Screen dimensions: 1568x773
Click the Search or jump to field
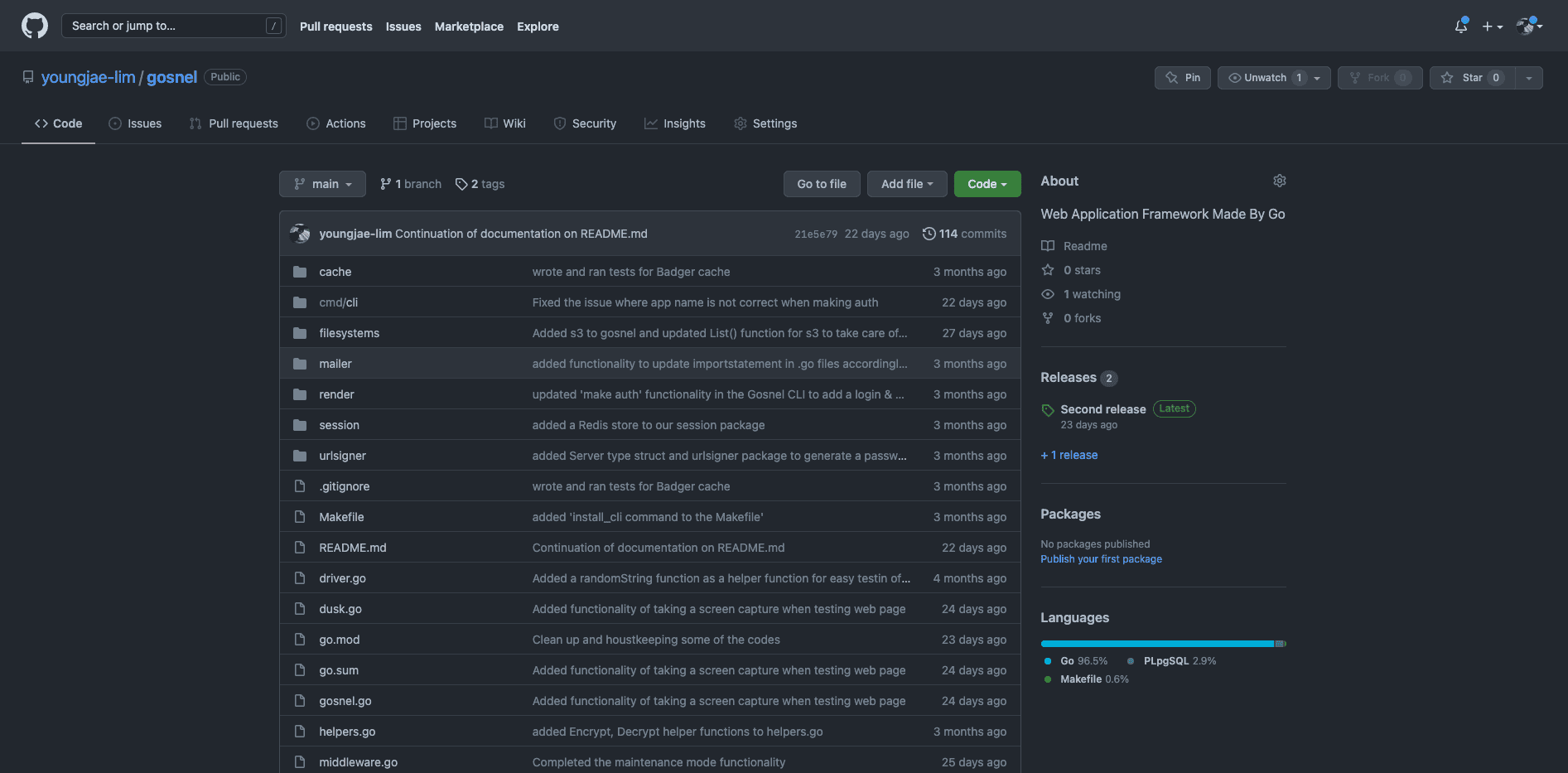[174, 26]
